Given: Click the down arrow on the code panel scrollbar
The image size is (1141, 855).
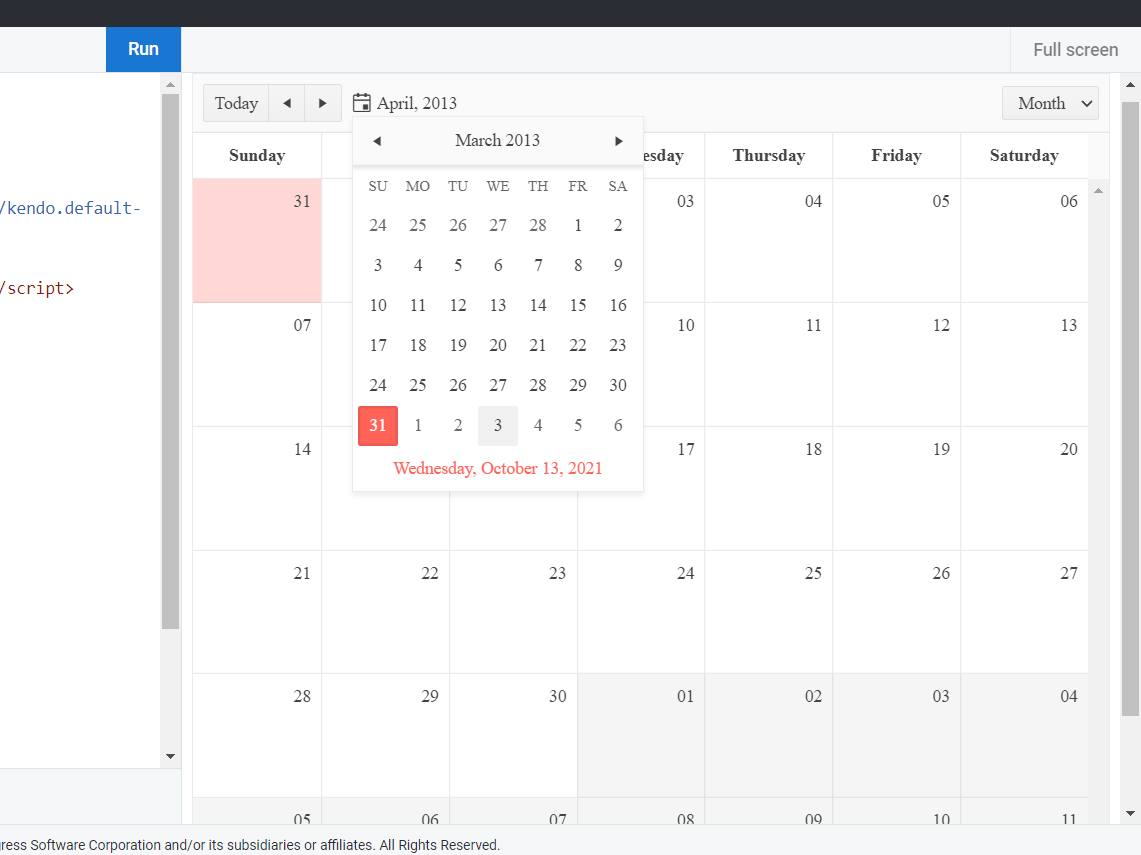Looking at the screenshot, I should tap(170, 756).
